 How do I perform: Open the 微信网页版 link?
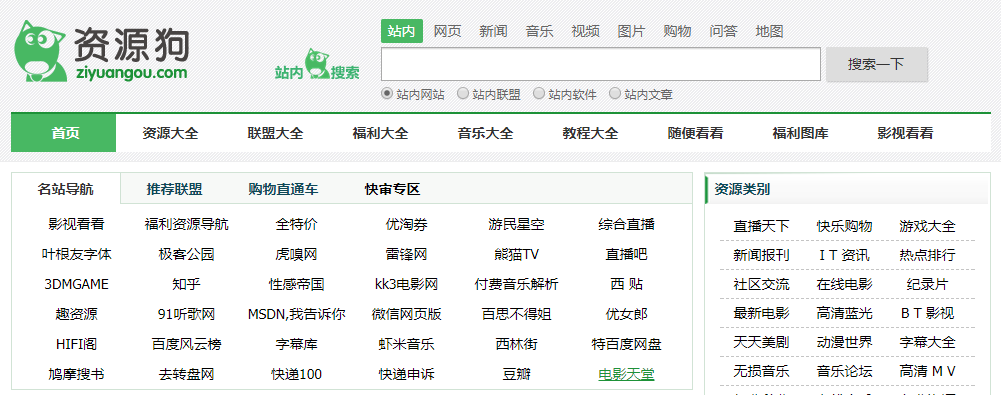(x=407, y=315)
